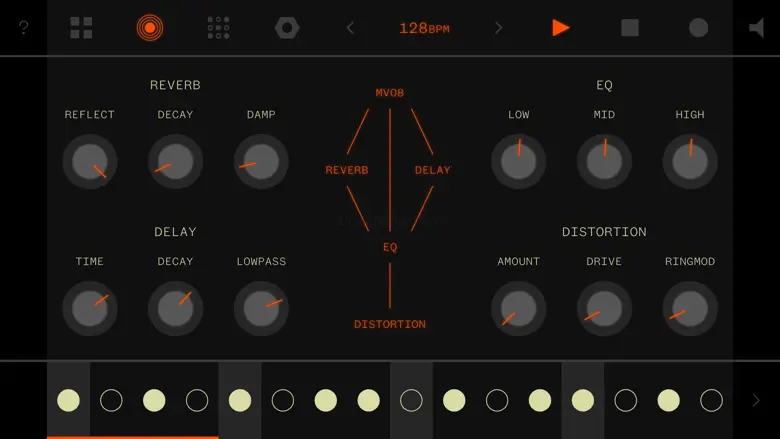Viewport: 780px width, 439px height.
Task: Click the DISTORTION section heading above the knobs
Action: coord(604,232)
